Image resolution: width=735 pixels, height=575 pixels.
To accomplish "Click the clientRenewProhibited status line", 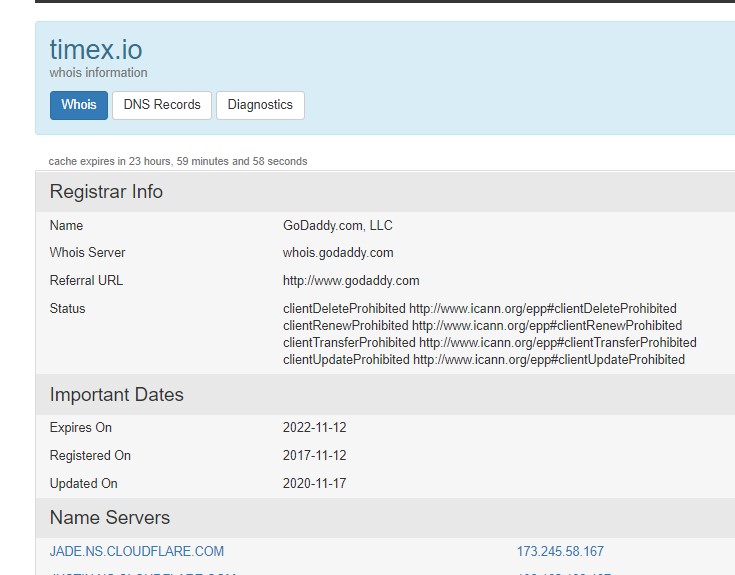I will click(482, 325).
